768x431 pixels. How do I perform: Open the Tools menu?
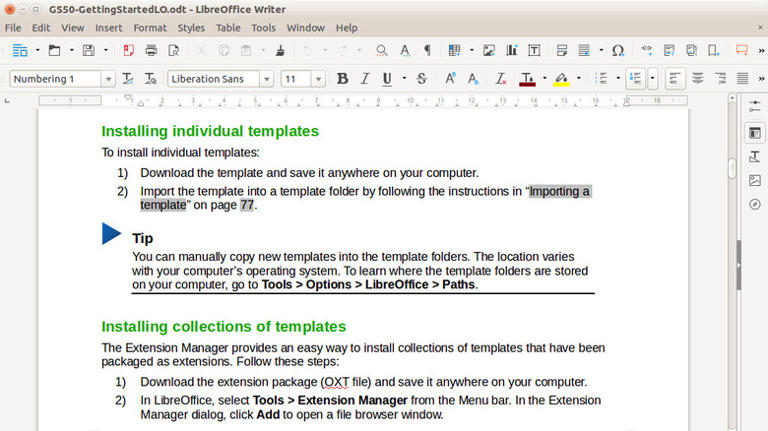[263, 28]
